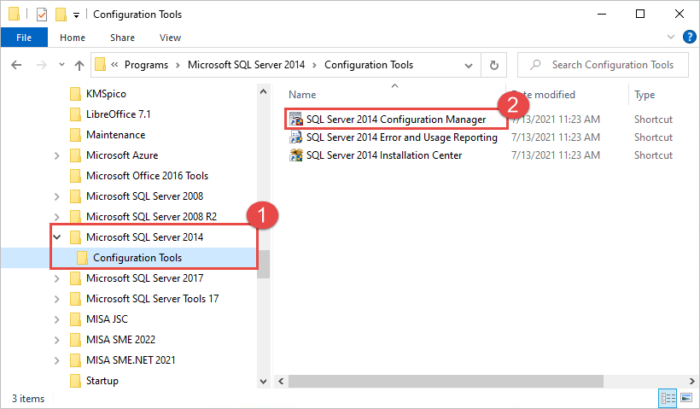Switch to details view button
Viewport: 700px width, 409px height.
tap(668, 399)
